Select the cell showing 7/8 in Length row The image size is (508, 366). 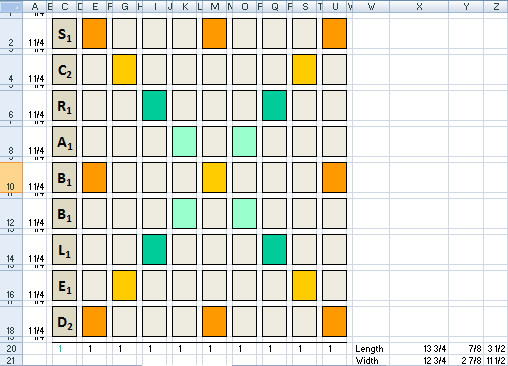point(466,349)
